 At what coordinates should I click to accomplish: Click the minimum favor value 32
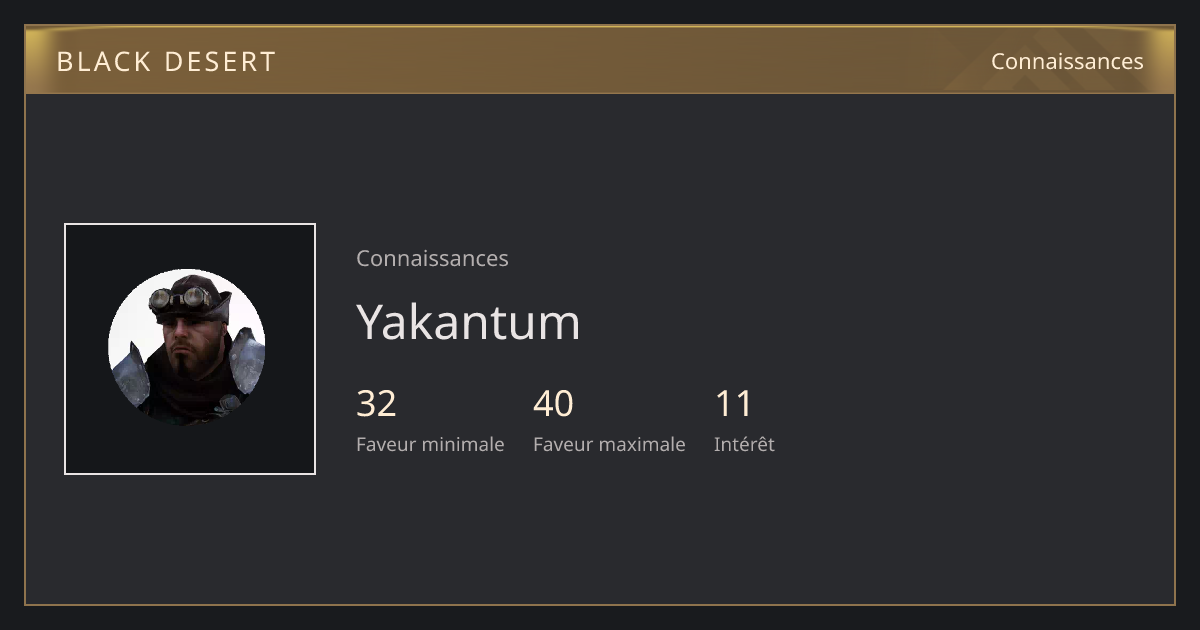(376, 404)
